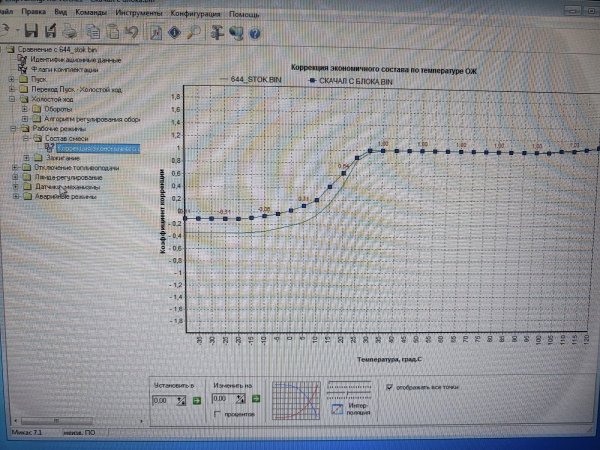Click the blue diamond info icon
This screenshot has height=450, width=600.
tap(173, 32)
